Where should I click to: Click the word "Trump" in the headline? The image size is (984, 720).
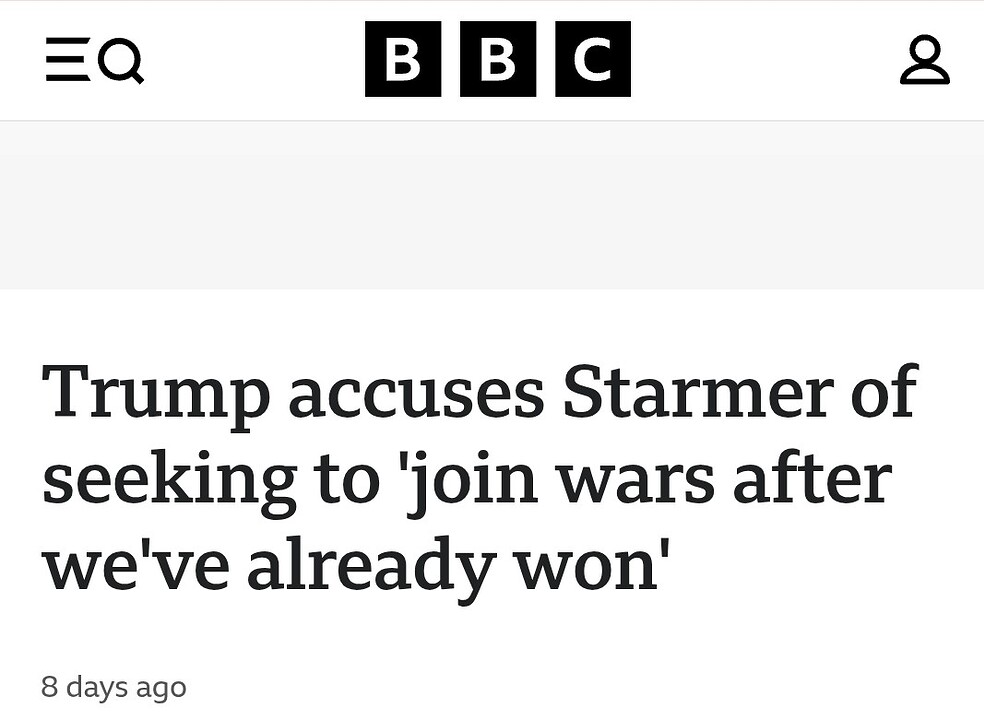click(156, 392)
